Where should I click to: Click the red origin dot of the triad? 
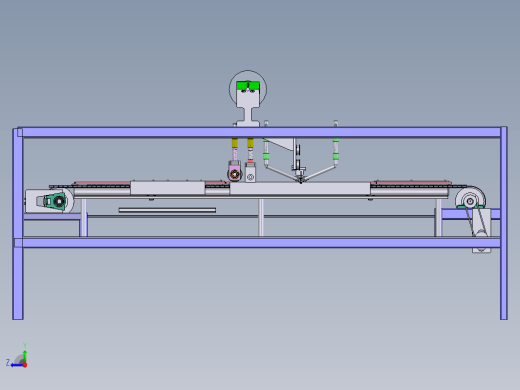25,365
